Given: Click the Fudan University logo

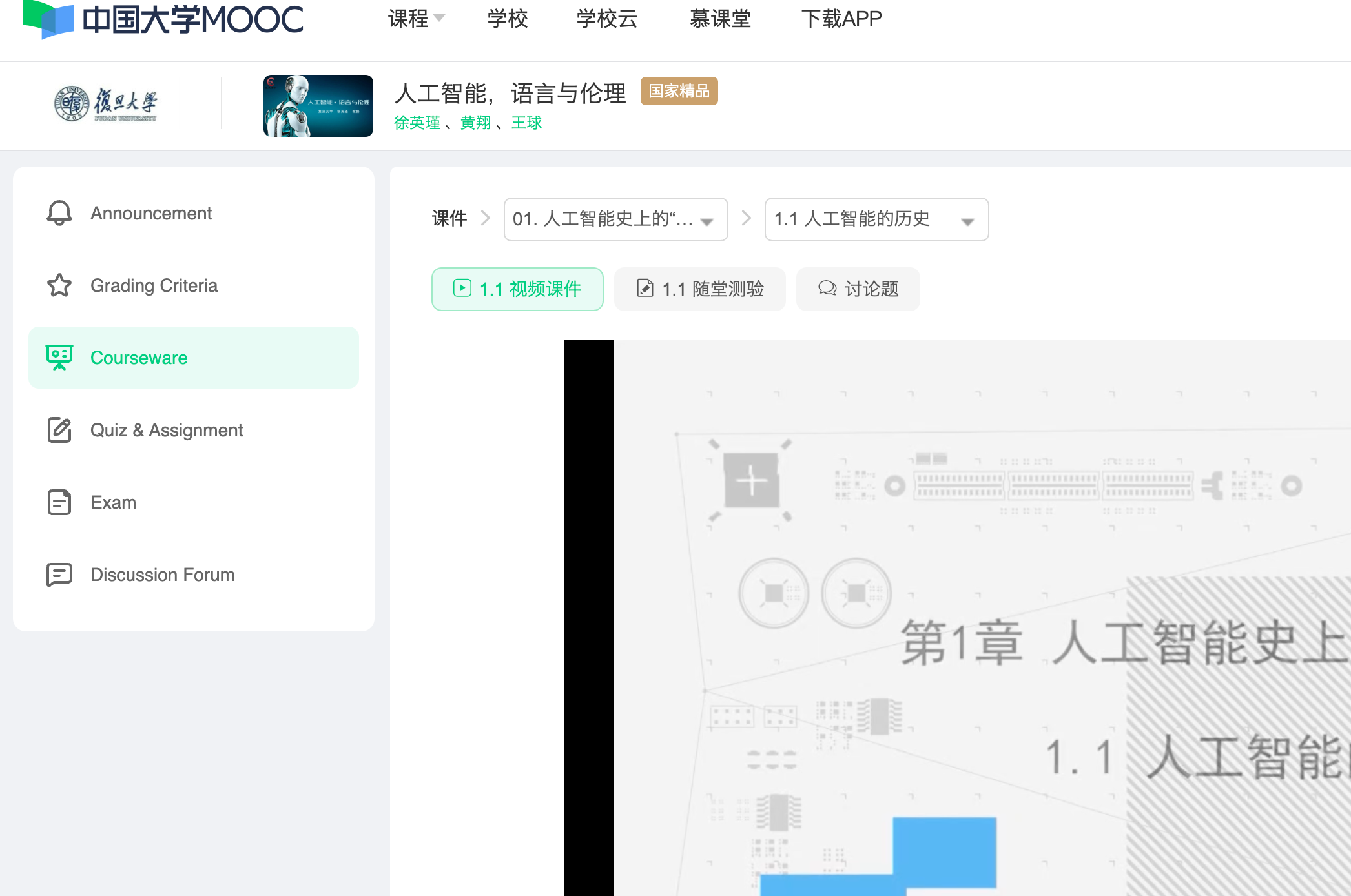Looking at the screenshot, I should (105, 103).
